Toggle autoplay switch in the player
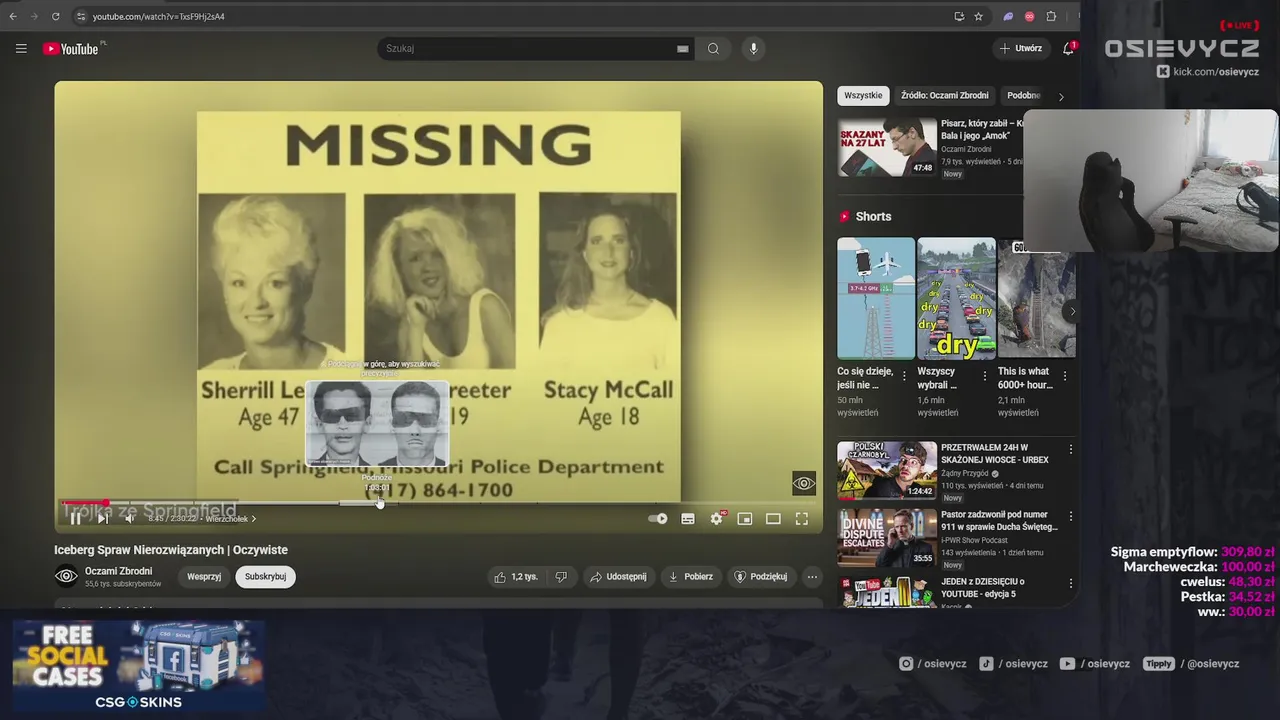The image size is (1280, 720). tap(658, 518)
